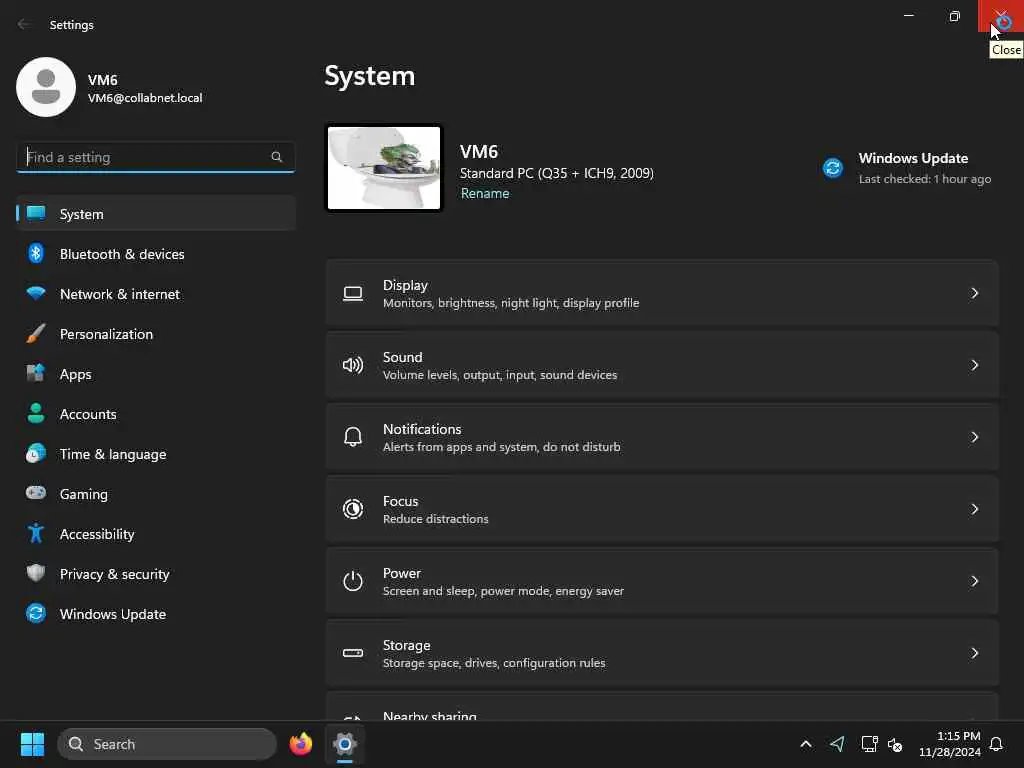Click the Sound speaker icon
The width and height of the screenshot is (1024, 768).
pos(353,365)
